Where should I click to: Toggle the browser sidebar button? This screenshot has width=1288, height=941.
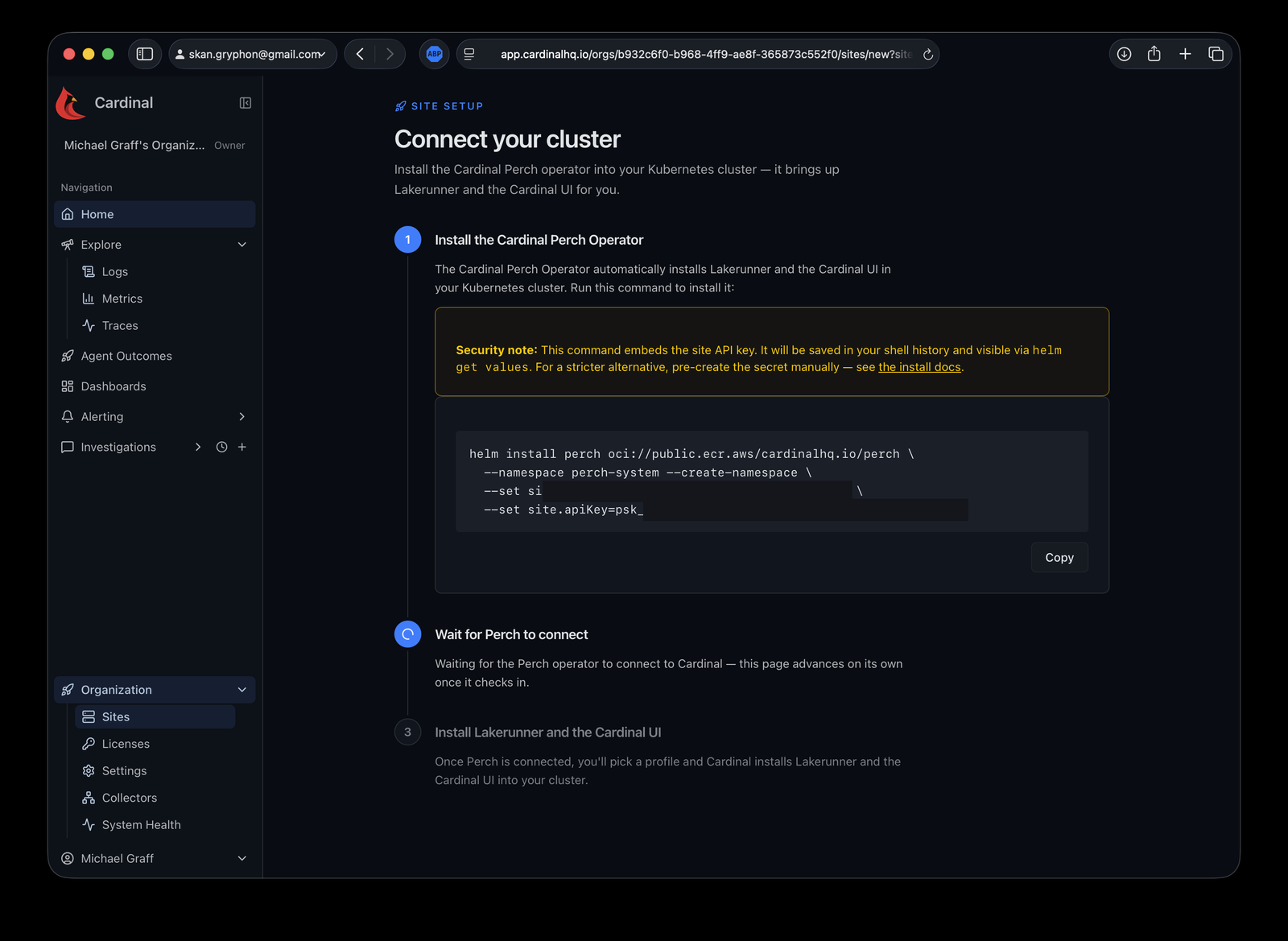click(145, 54)
